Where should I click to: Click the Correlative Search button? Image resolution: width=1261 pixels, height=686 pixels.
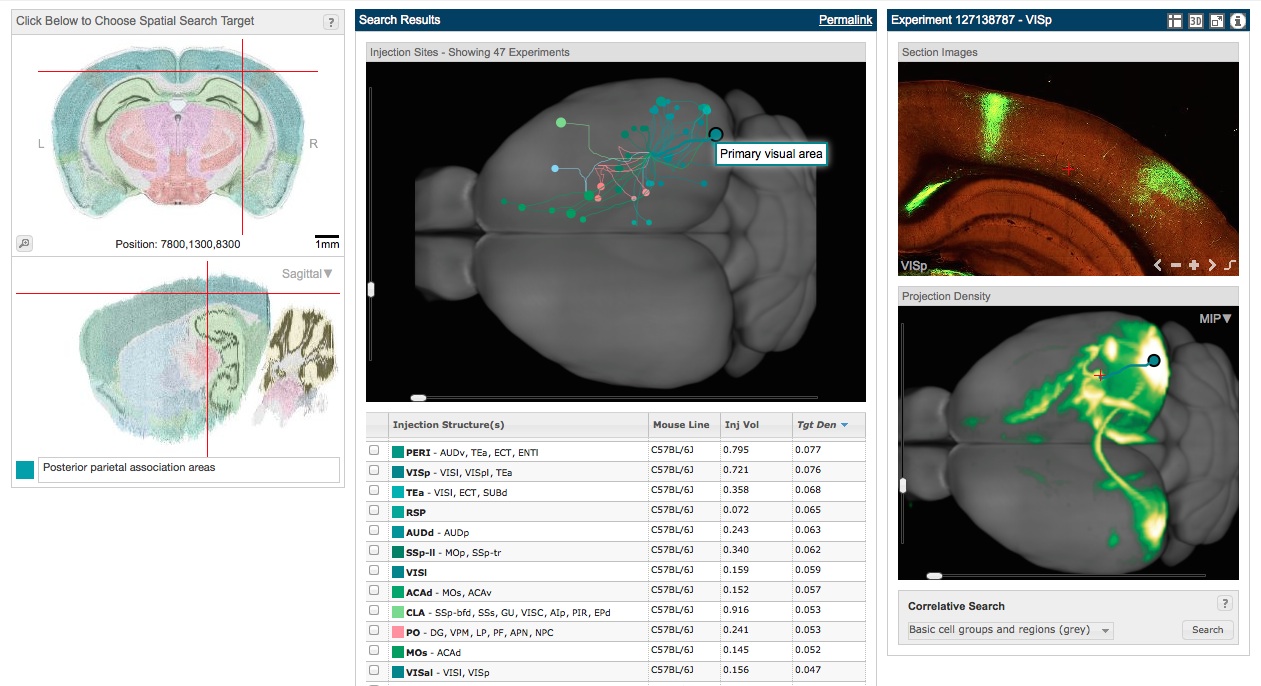click(1207, 630)
